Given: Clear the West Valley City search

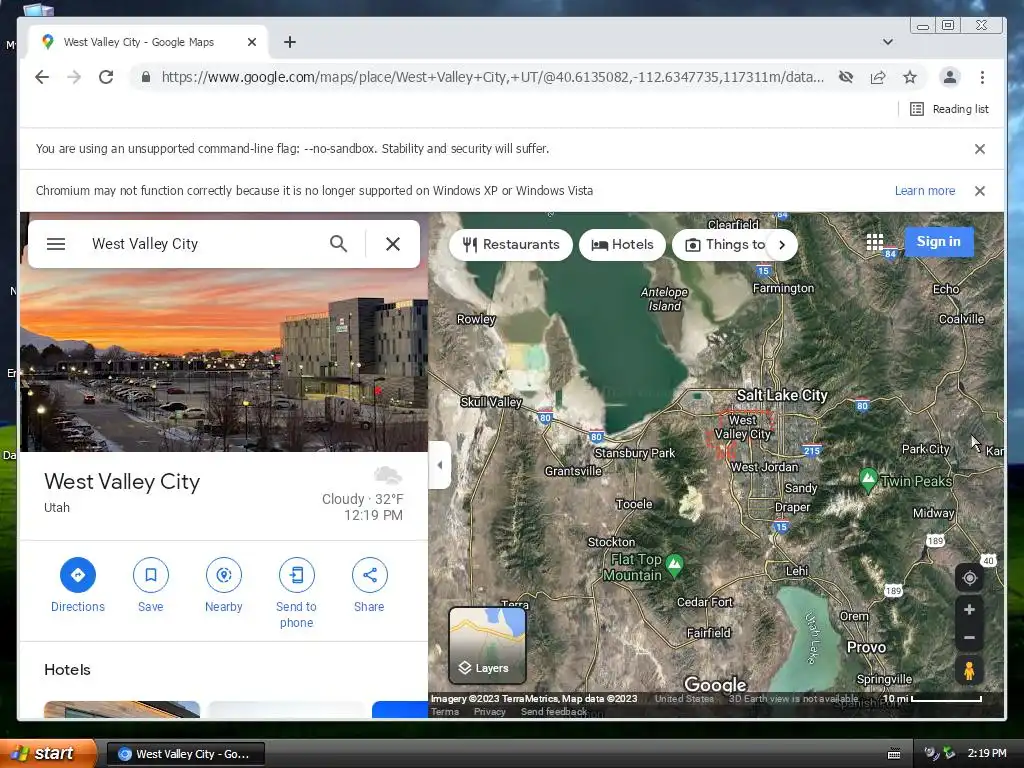Looking at the screenshot, I should [392, 244].
